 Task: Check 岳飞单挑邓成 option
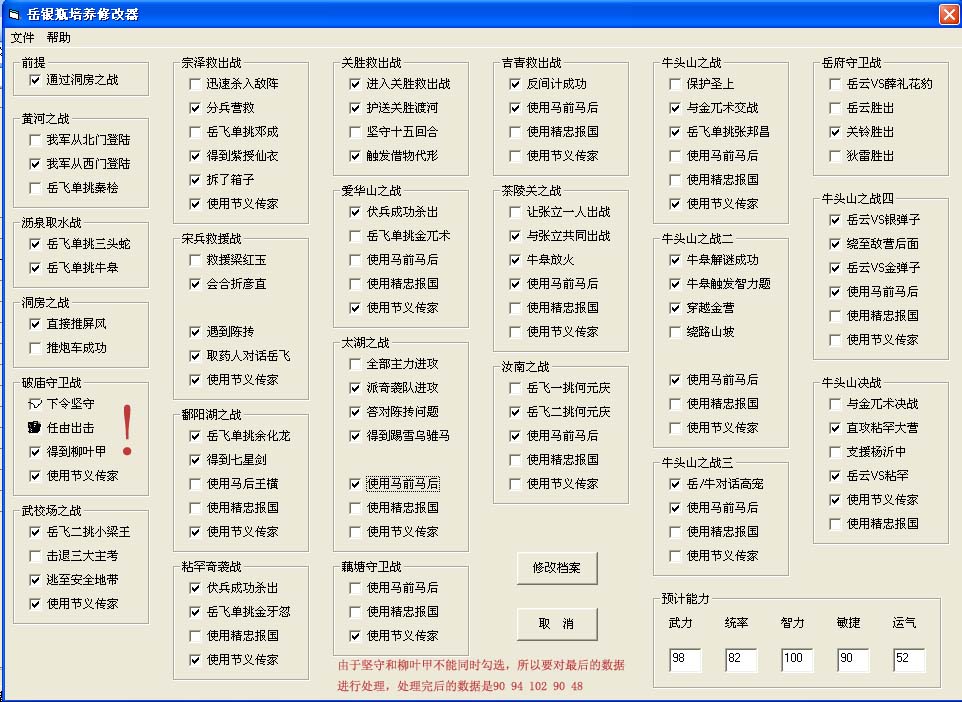195,132
